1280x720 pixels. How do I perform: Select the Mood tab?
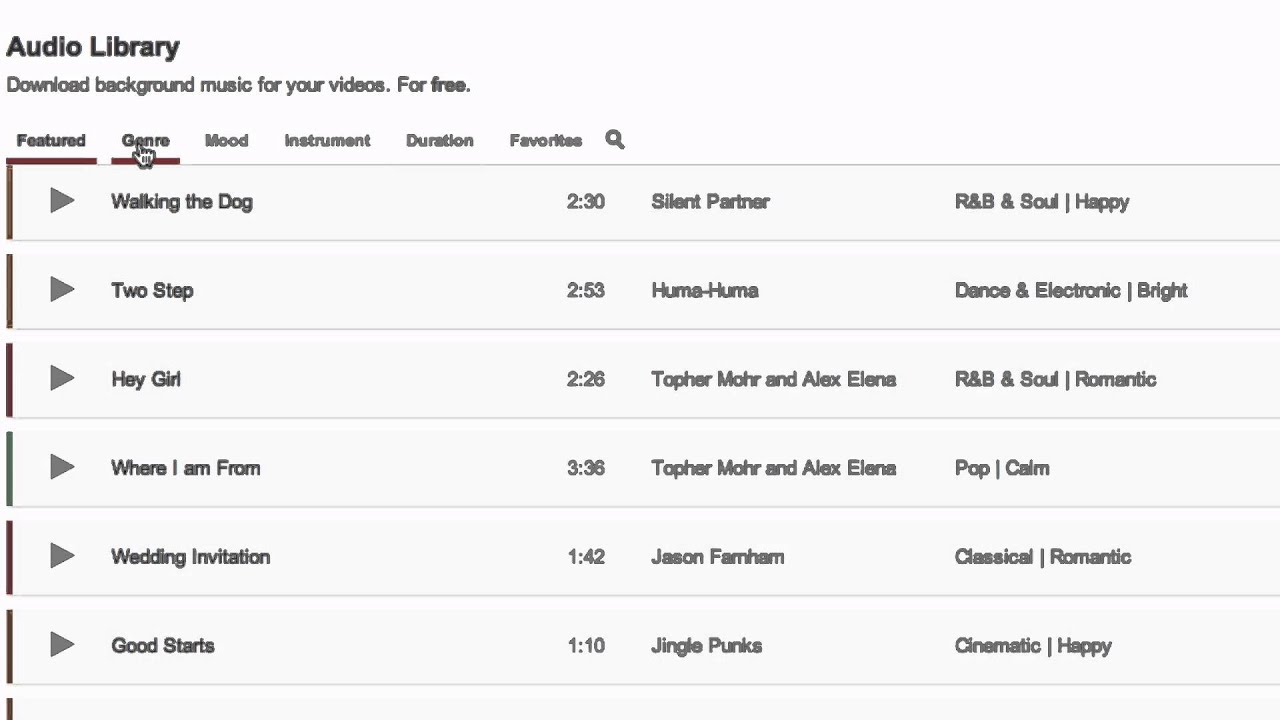(226, 141)
